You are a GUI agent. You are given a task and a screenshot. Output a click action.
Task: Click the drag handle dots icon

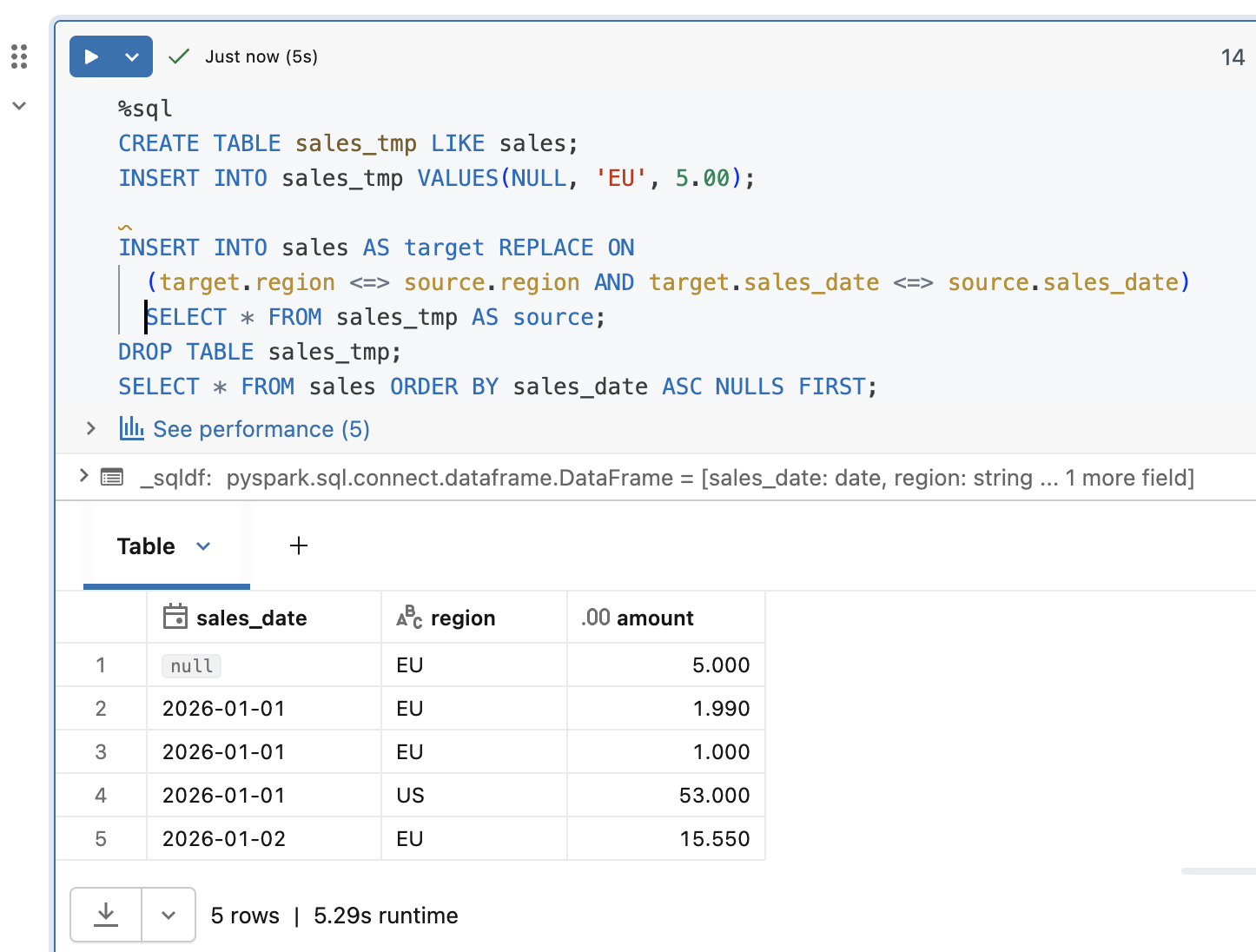[x=19, y=57]
